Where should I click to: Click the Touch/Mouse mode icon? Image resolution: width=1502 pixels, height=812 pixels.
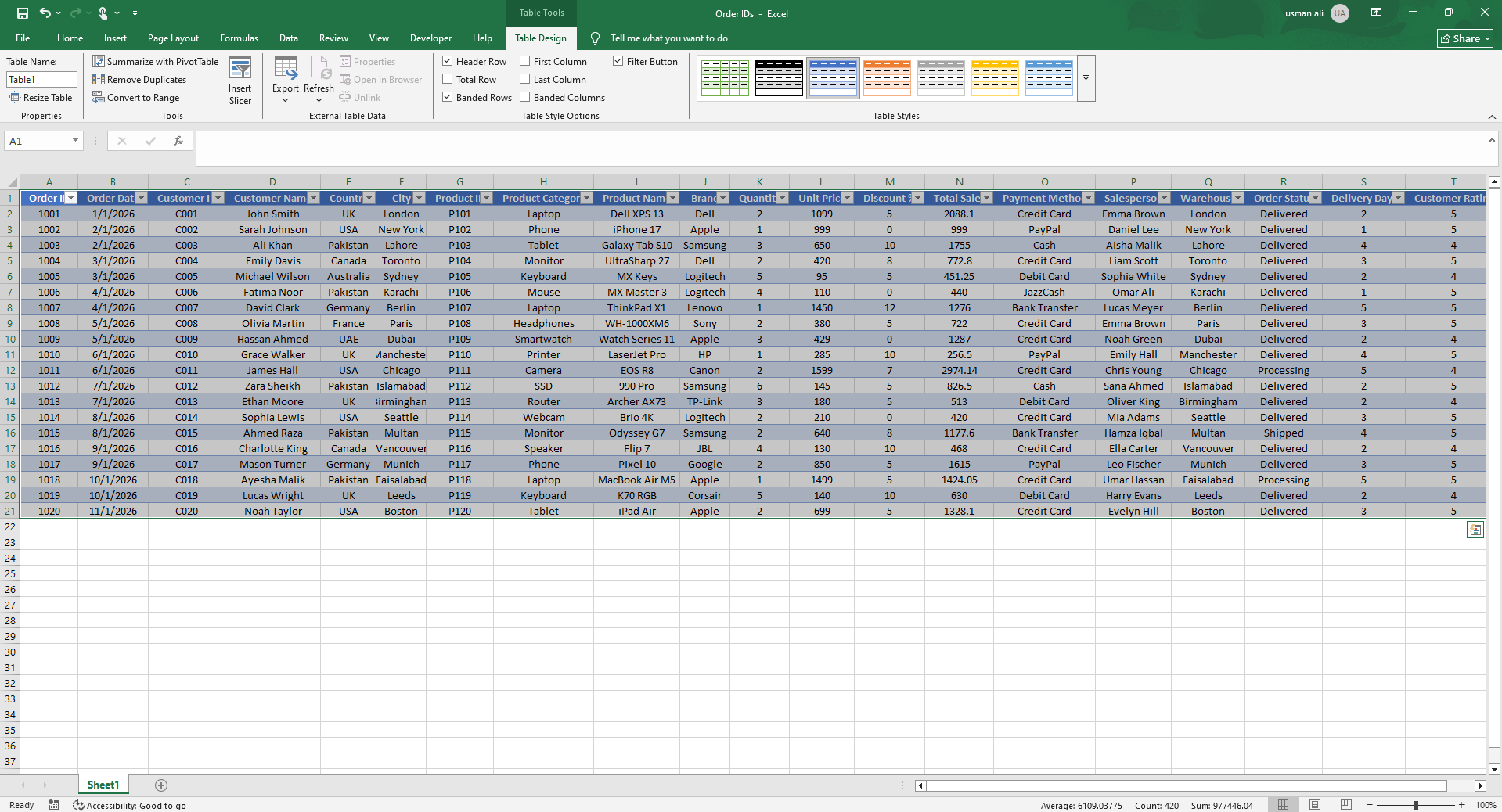pyautogui.click(x=103, y=13)
